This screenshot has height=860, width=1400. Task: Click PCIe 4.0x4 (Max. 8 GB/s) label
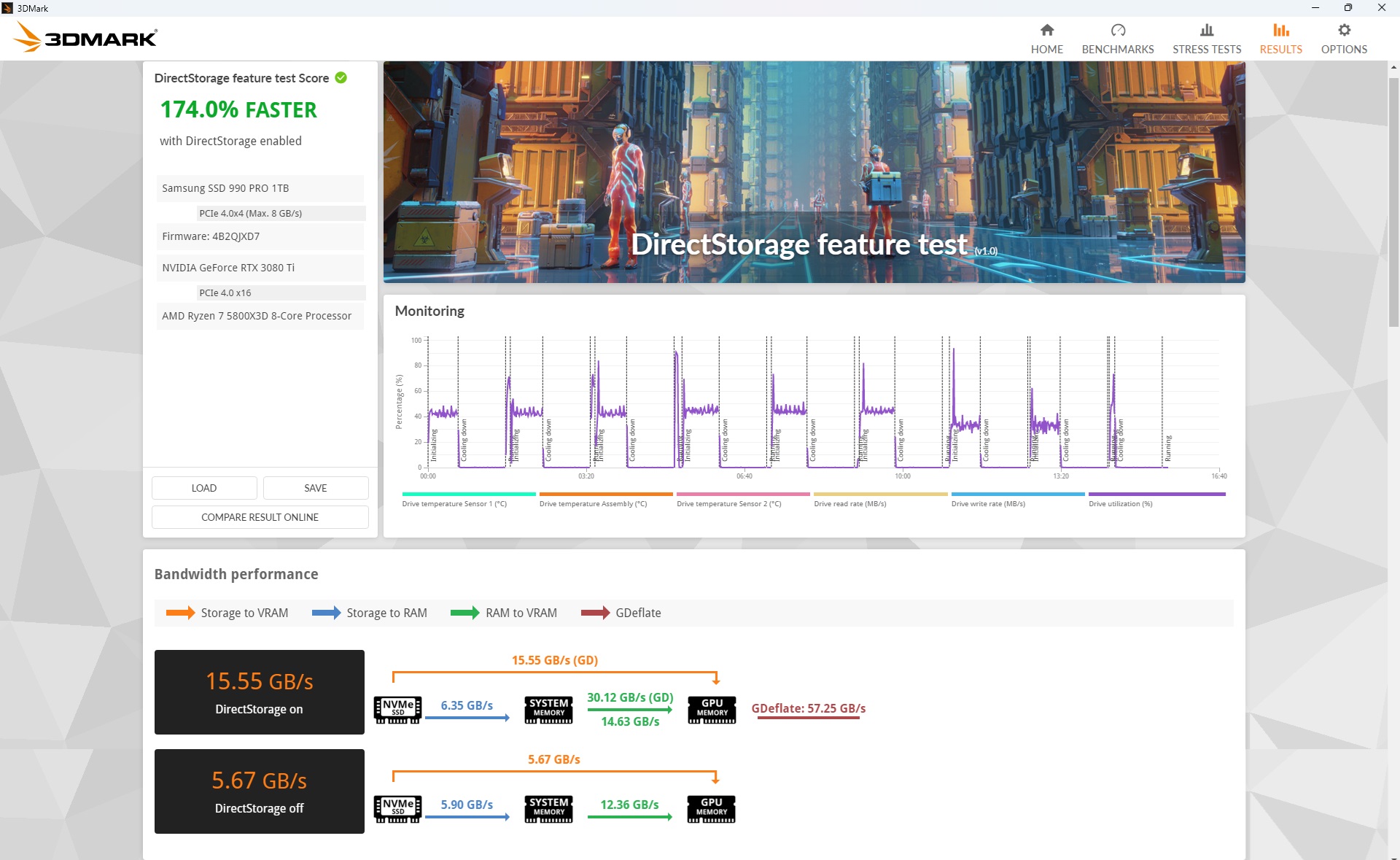point(281,213)
